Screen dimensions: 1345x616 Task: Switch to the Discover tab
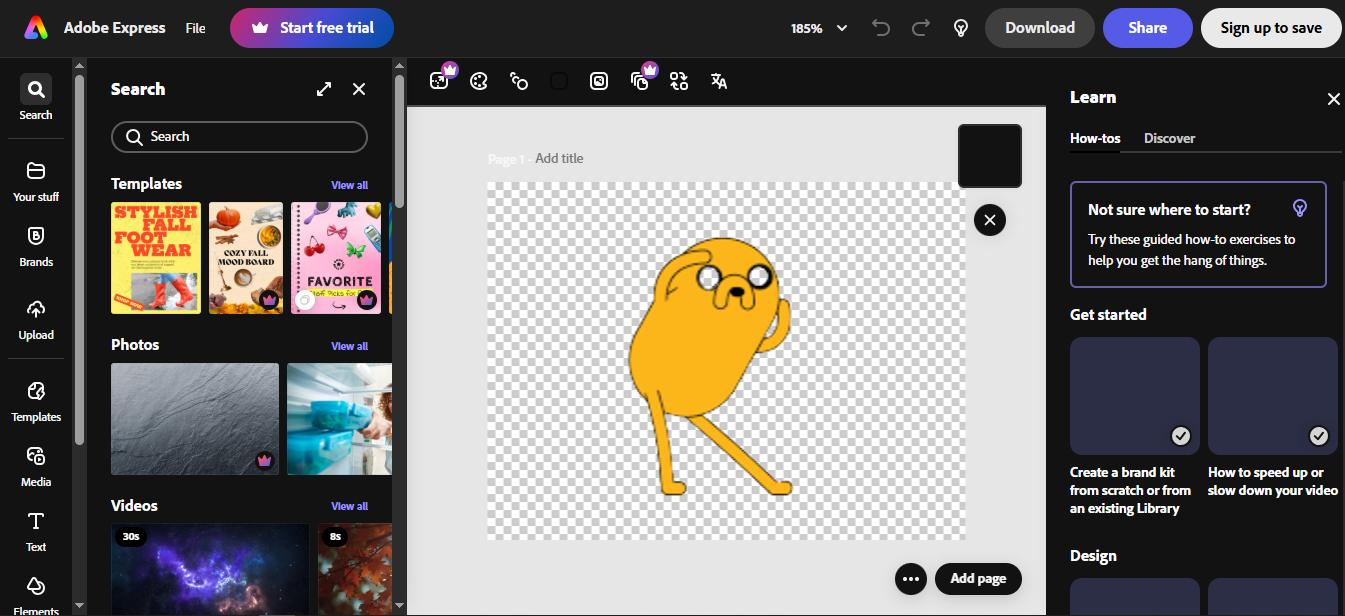tap(1169, 138)
